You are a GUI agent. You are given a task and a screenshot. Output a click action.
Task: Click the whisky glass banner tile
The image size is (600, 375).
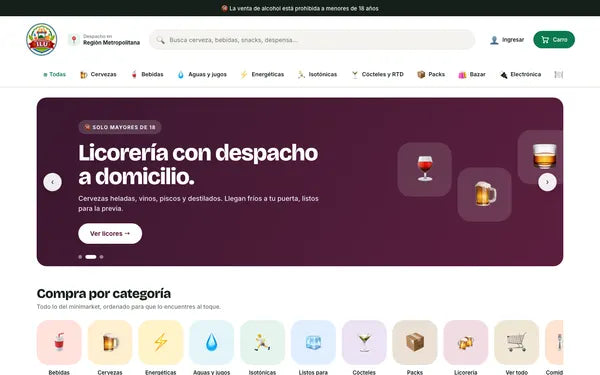click(x=540, y=157)
